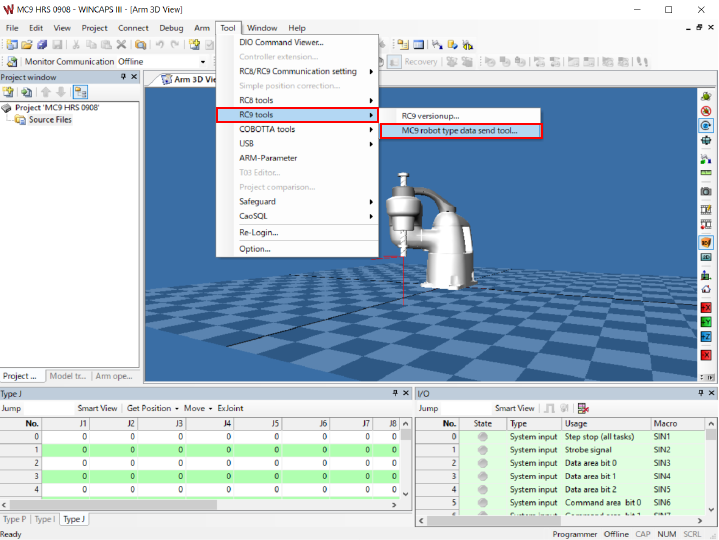Click the rotate view icon in side toolbar
The height and width of the screenshot is (540, 719).
coord(706,126)
